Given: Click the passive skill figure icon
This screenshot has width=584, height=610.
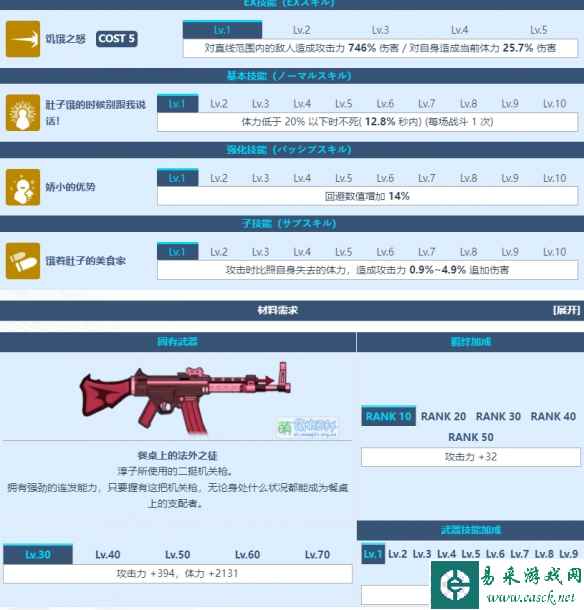Looking at the screenshot, I should coord(23,187).
